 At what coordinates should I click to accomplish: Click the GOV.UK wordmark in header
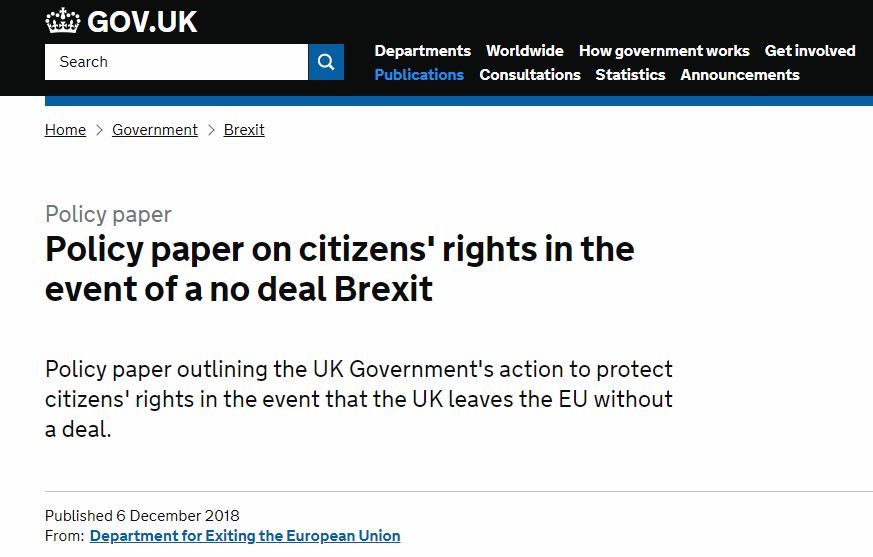tap(142, 22)
